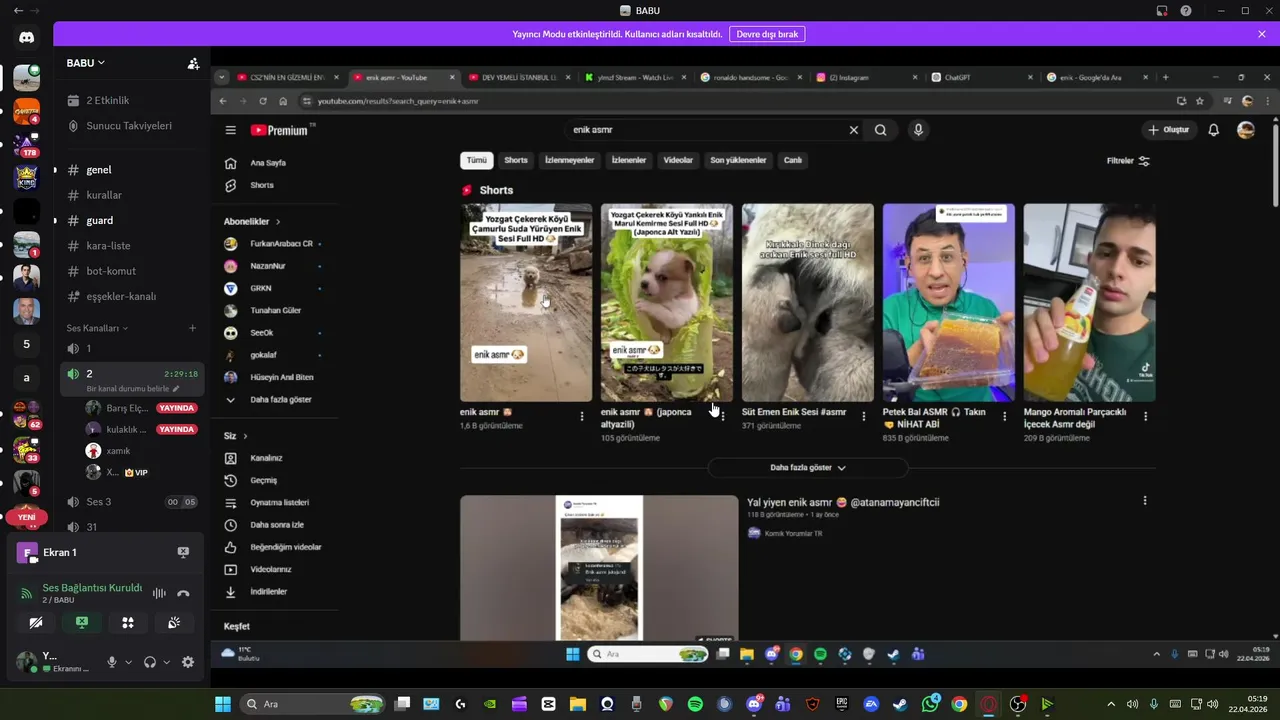
Task: Select the İzlenmeyenler filter chip
Action: pyautogui.click(x=570, y=160)
